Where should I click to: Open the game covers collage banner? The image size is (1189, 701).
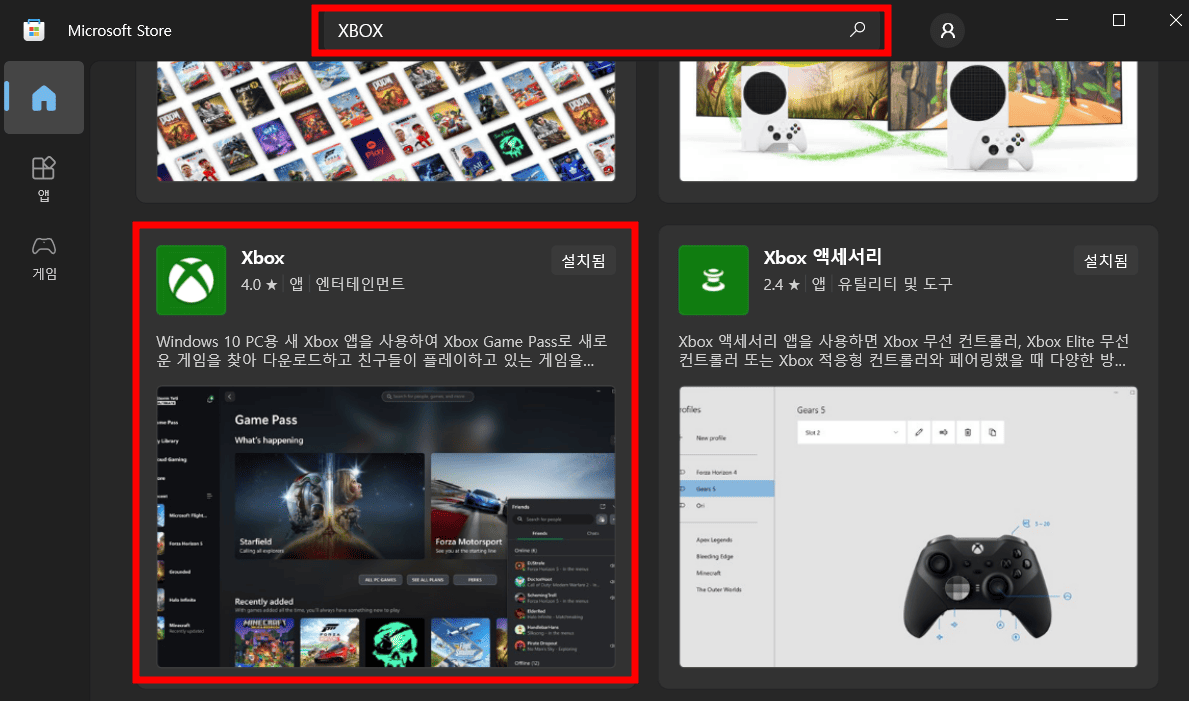[x=386, y=121]
